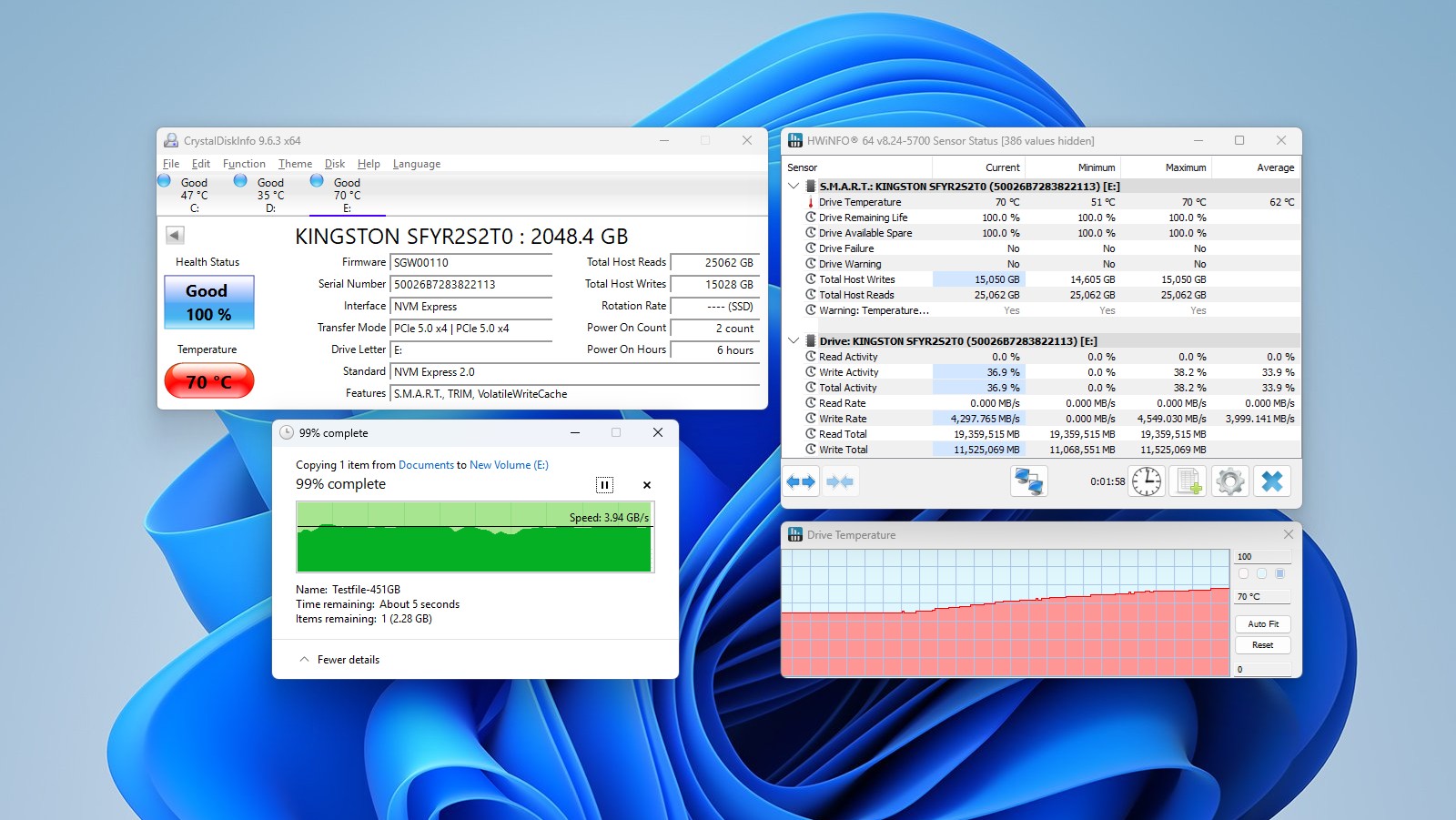Screen dimensions: 1456x820
Task: Click the dark blue color swatch in the graph panel
Action: click(x=1279, y=573)
